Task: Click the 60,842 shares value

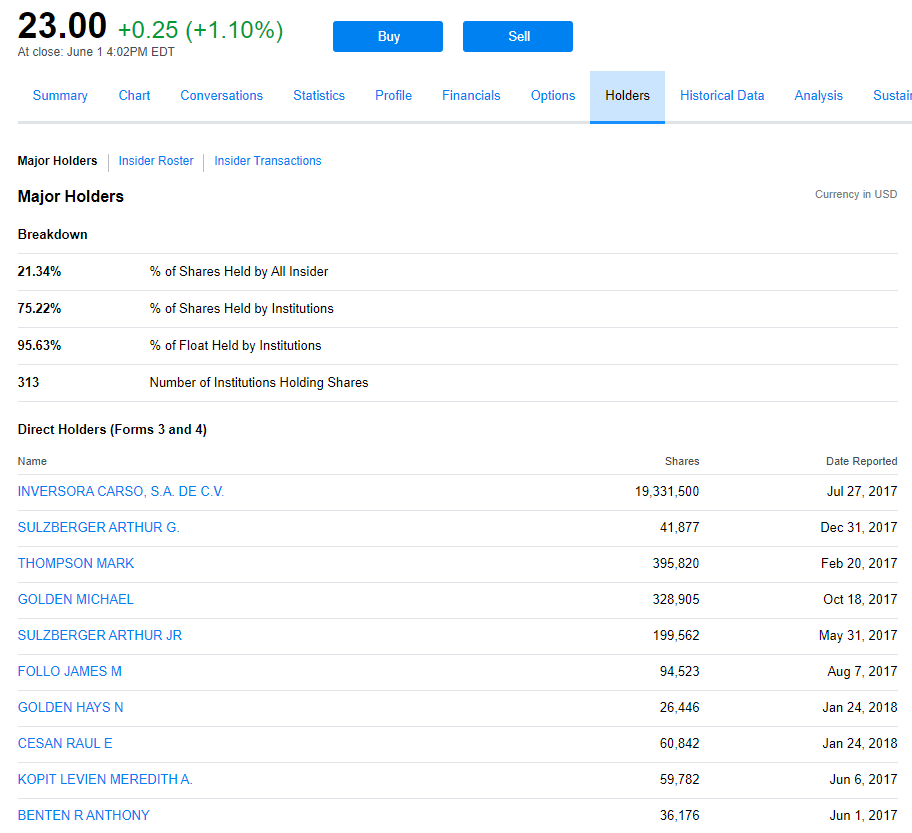Action: click(679, 745)
